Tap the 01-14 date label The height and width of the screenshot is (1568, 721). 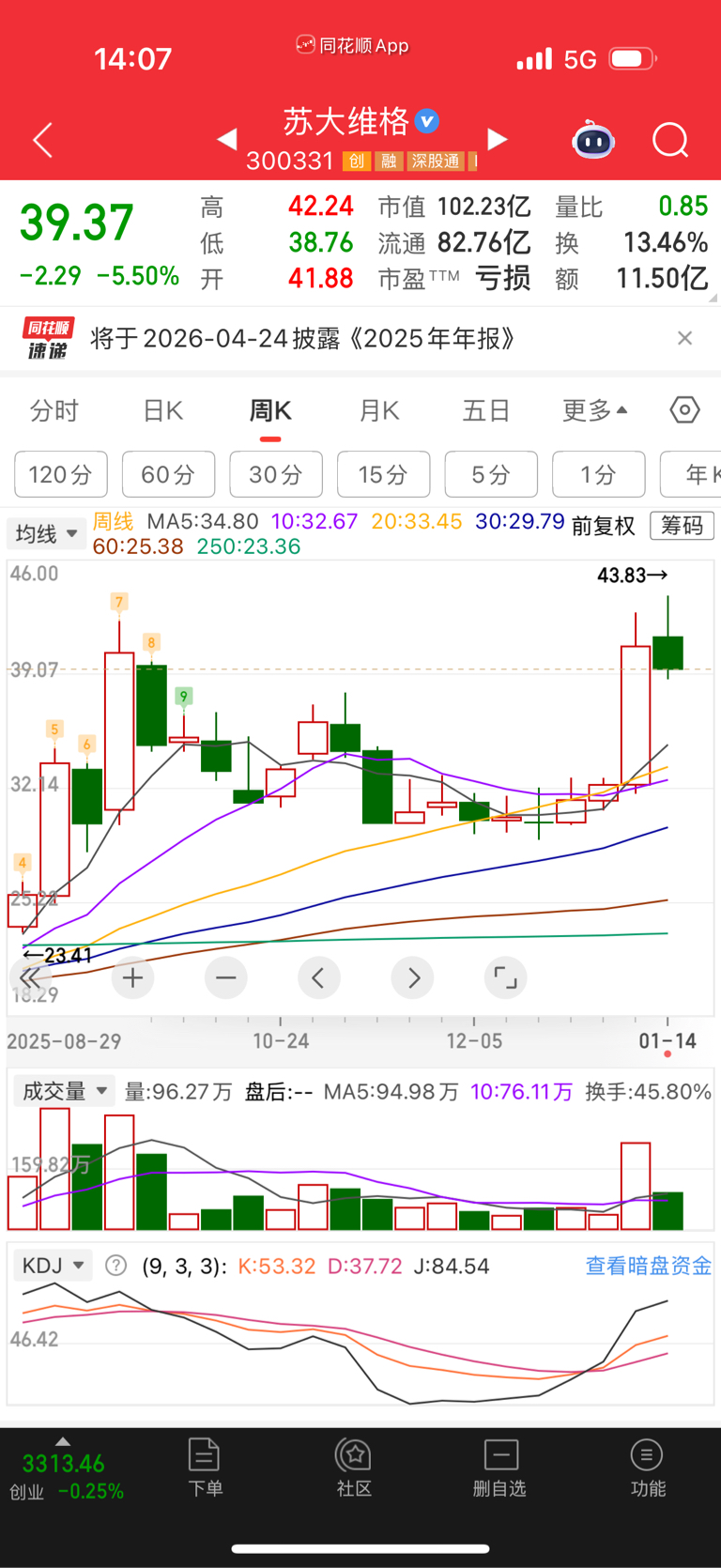pyautogui.click(x=667, y=1040)
